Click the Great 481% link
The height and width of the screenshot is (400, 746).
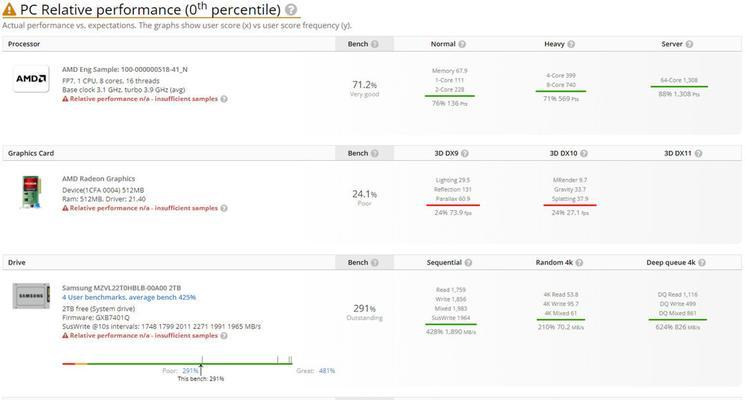point(327,371)
